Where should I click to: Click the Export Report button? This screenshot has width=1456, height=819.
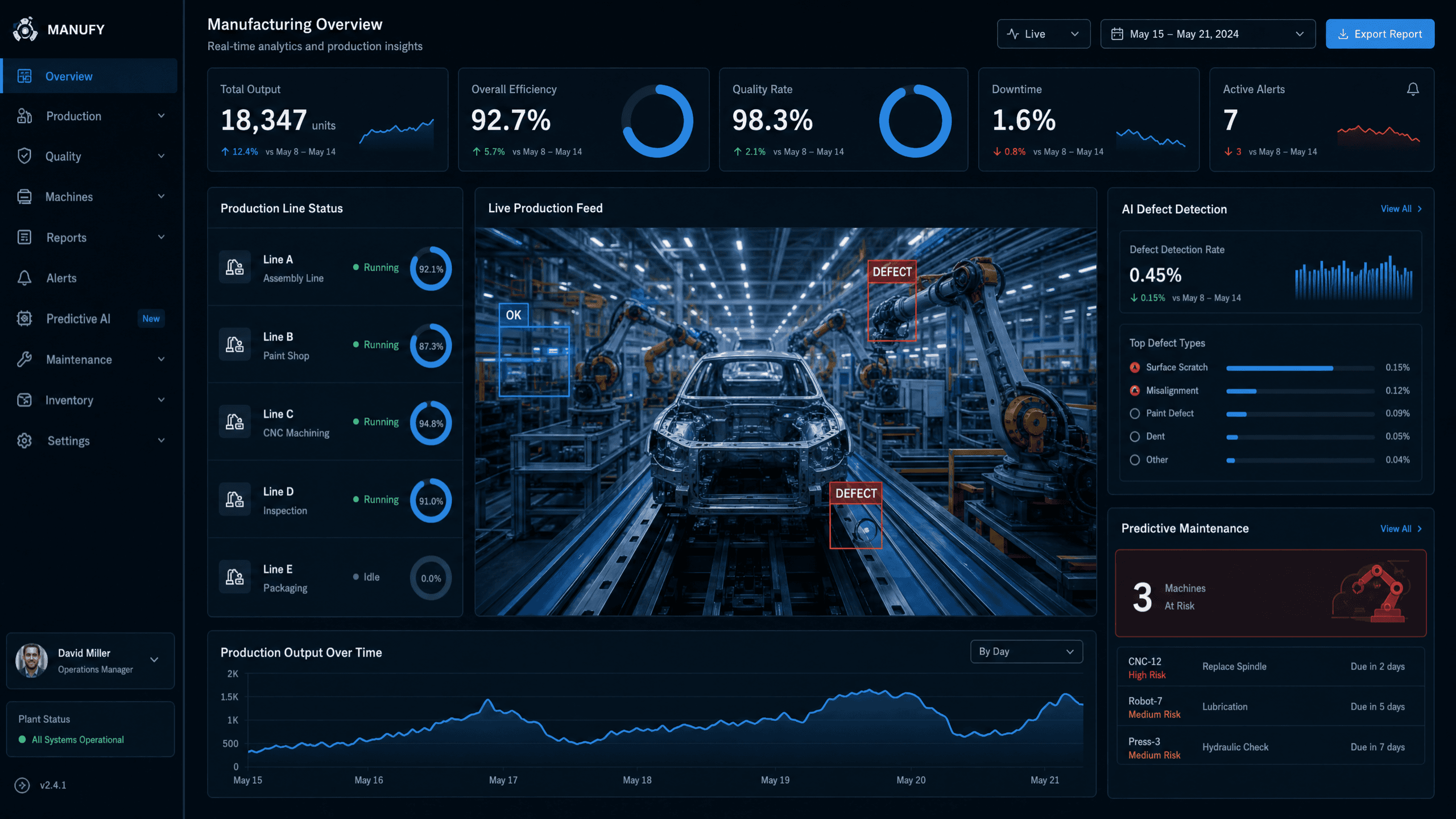(x=1380, y=34)
